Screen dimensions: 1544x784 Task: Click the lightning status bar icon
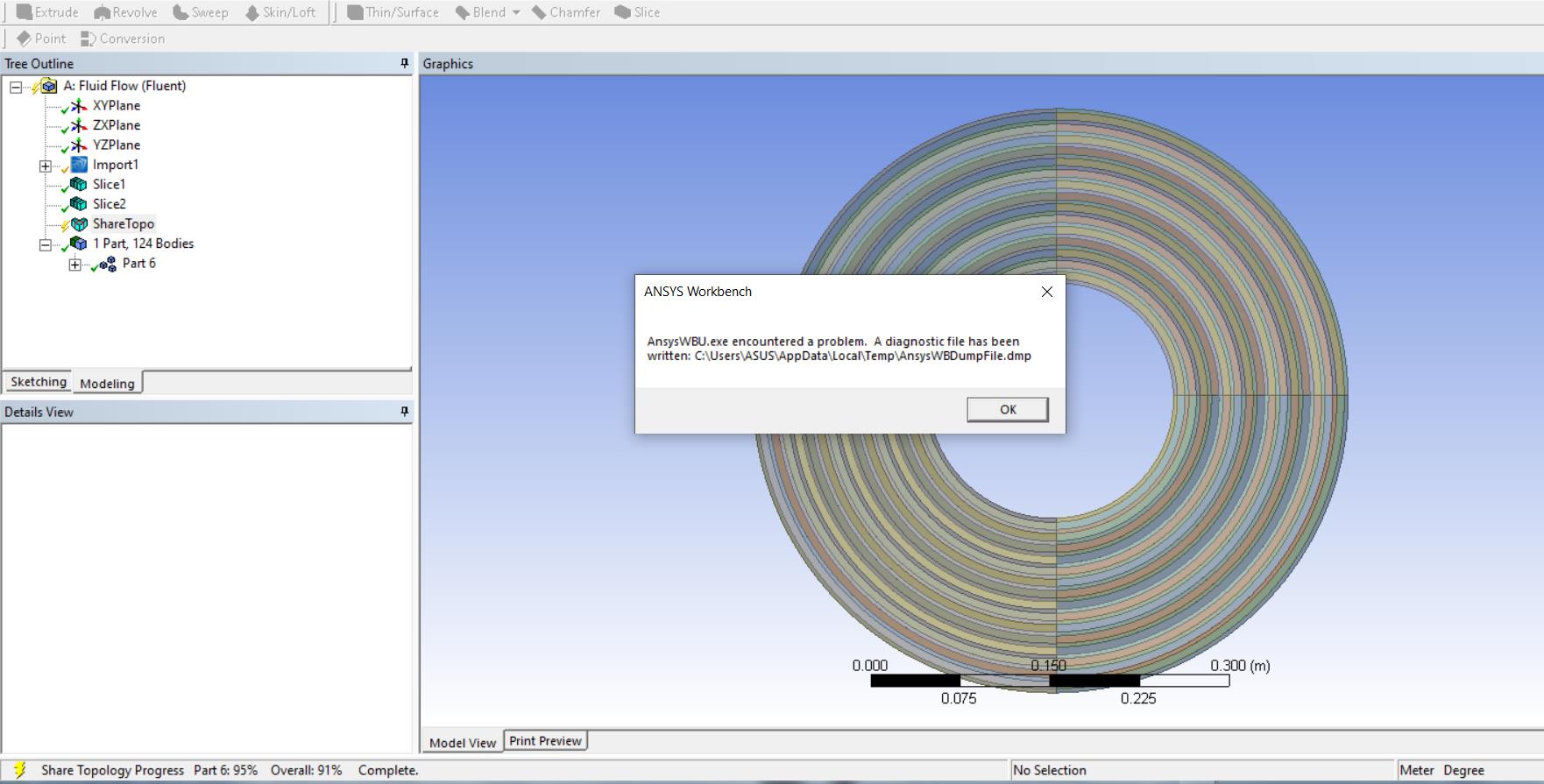click(x=20, y=770)
